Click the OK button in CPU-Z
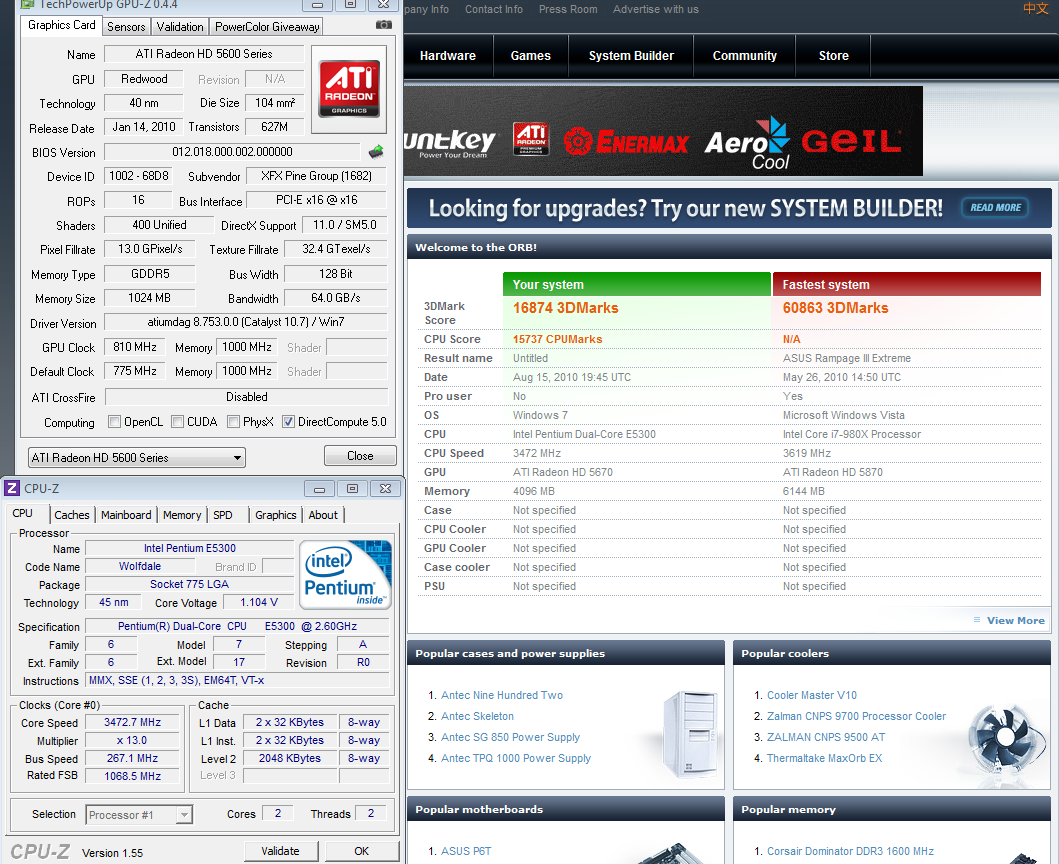The image size is (1059, 864). pos(362,851)
